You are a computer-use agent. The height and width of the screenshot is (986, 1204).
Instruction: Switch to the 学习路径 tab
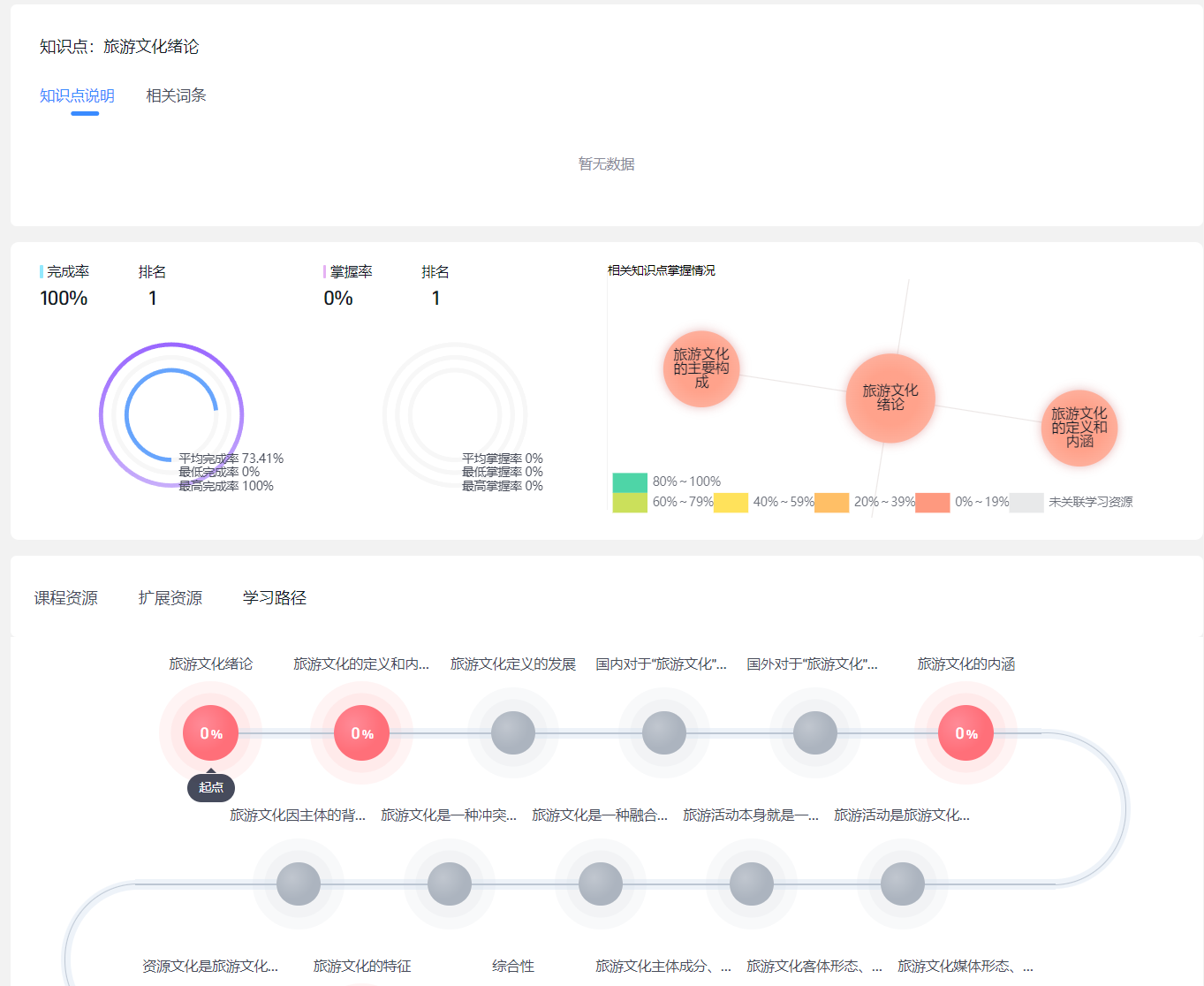click(x=275, y=598)
